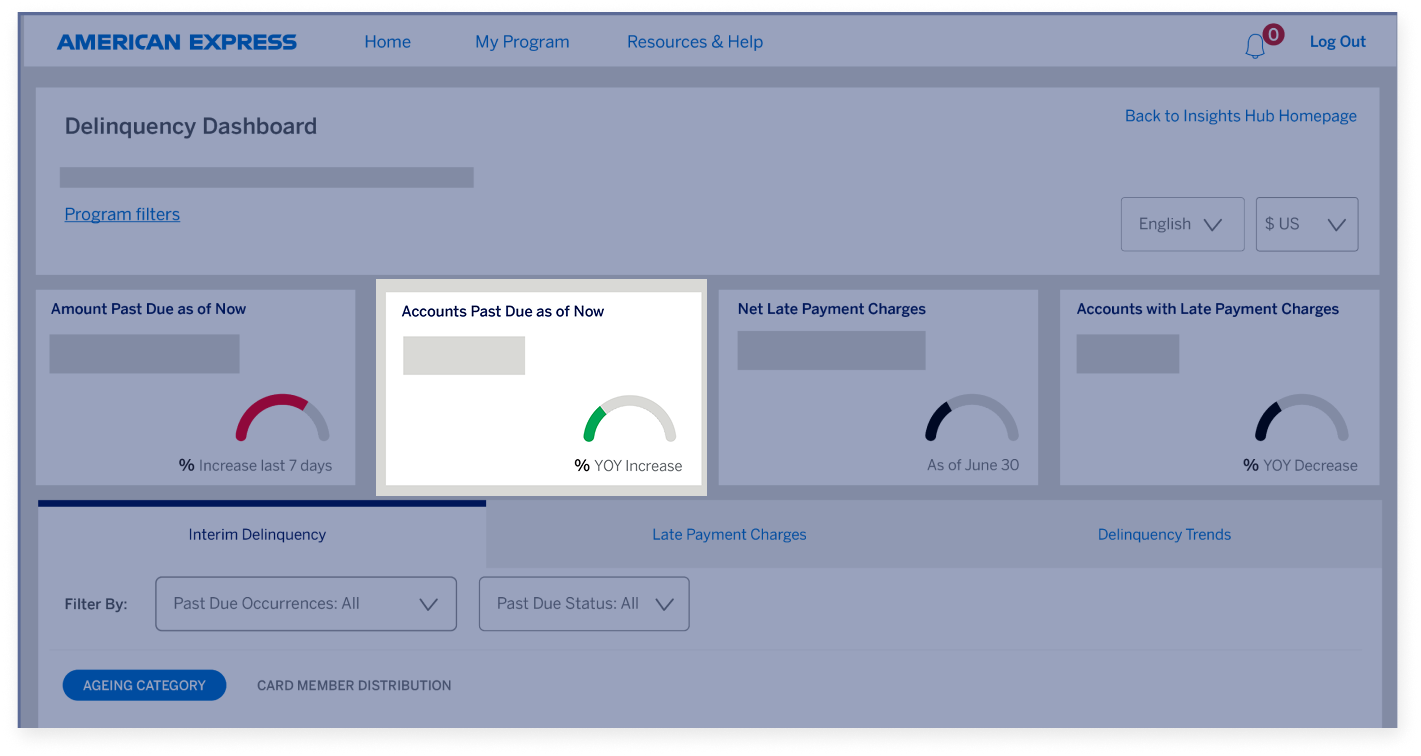Go Back to Insights Hub Homepage
The height and width of the screenshot is (756, 1421).
[x=1240, y=116]
